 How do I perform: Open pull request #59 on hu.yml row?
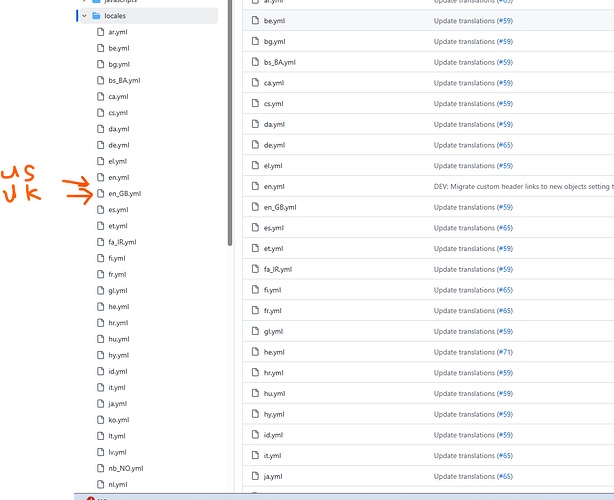[x=505, y=394]
